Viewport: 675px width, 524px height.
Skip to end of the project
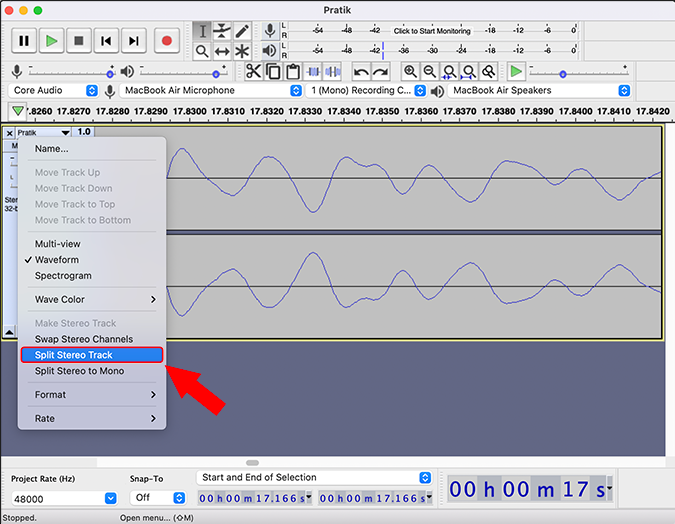pos(134,41)
